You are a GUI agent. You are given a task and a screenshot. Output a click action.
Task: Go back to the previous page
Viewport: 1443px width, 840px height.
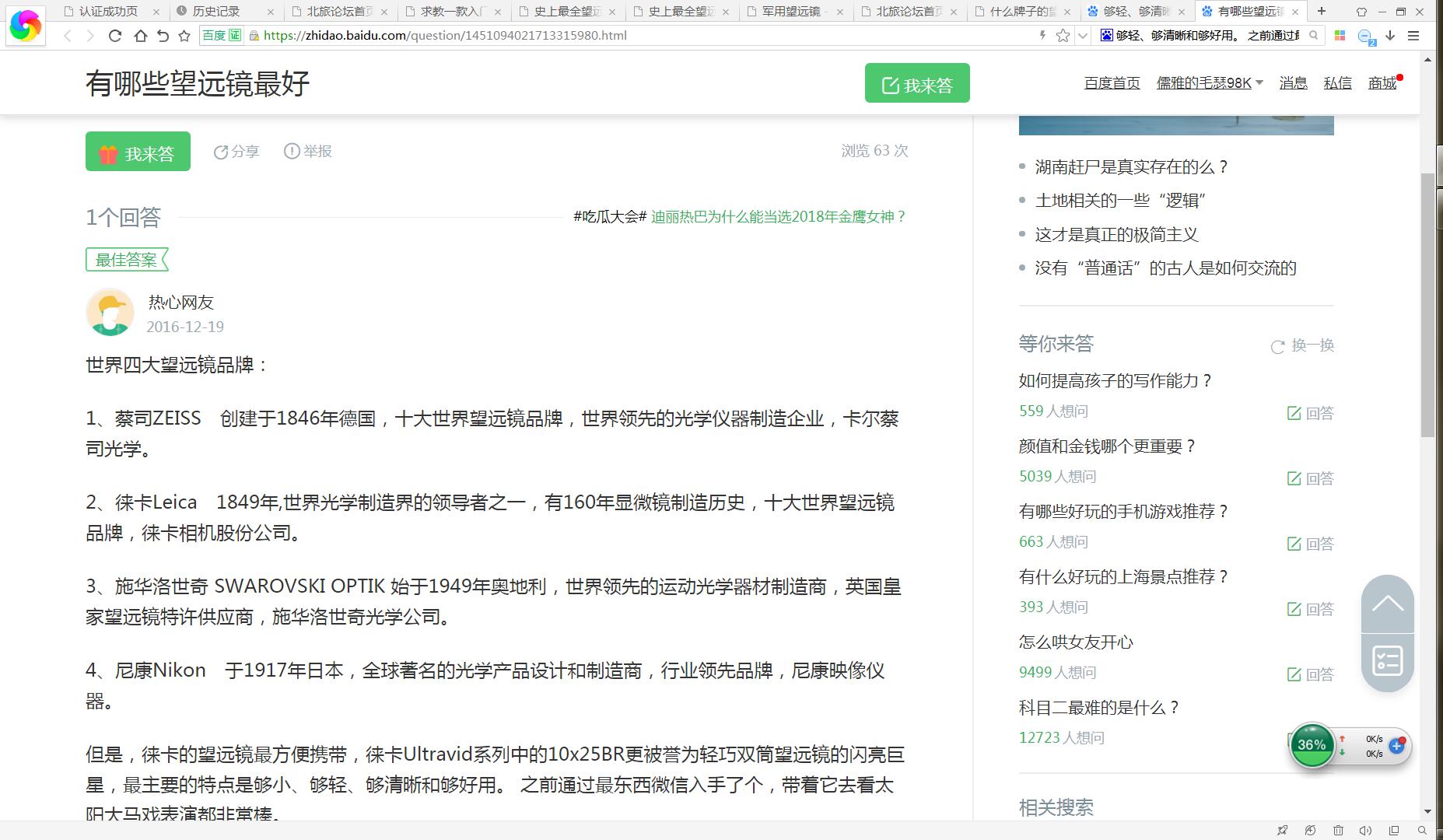68,36
